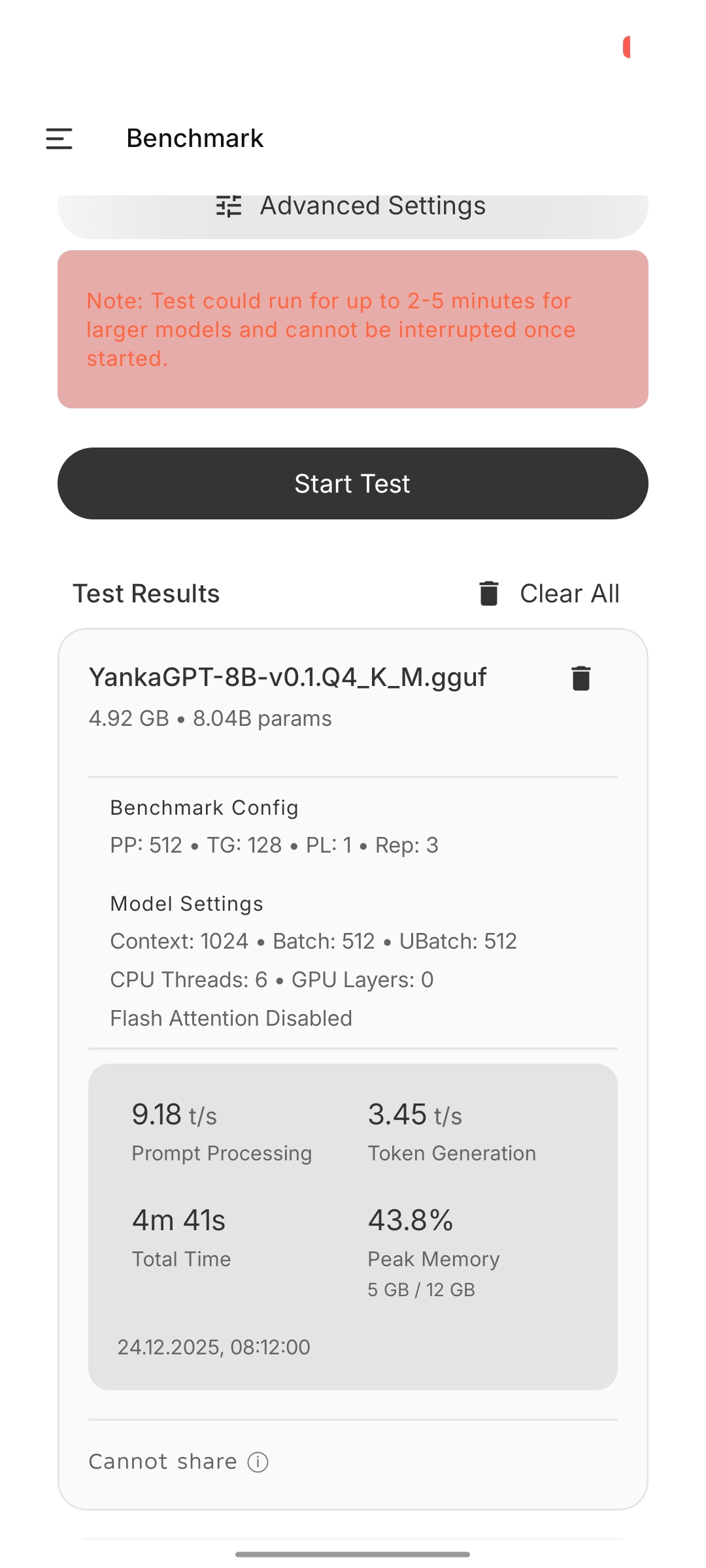Delete the YankaGPT-8B benchmark result
Screen dimensions: 706x1568
(x=580, y=678)
